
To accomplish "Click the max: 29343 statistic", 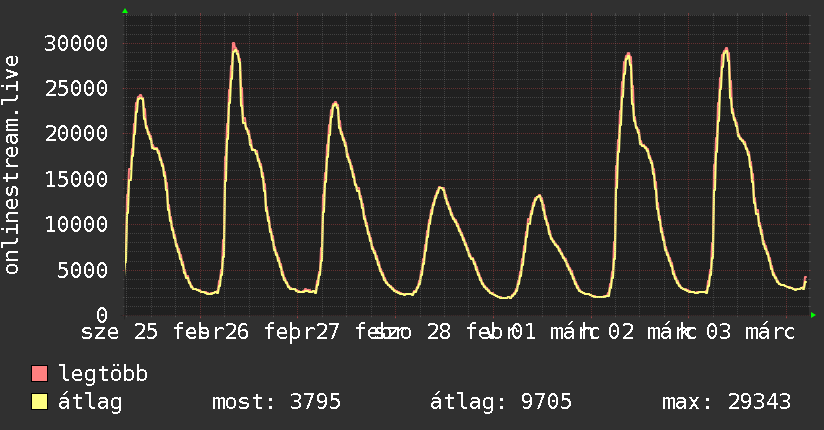I will click(x=726, y=402).
